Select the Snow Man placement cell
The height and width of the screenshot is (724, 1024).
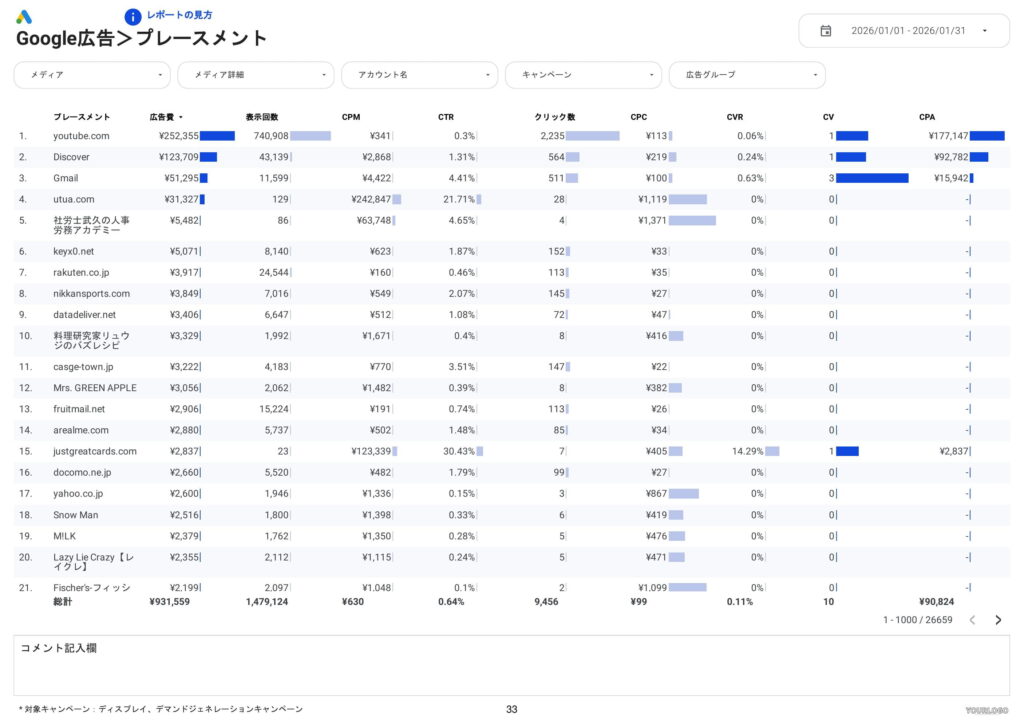[x=76, y=515]
